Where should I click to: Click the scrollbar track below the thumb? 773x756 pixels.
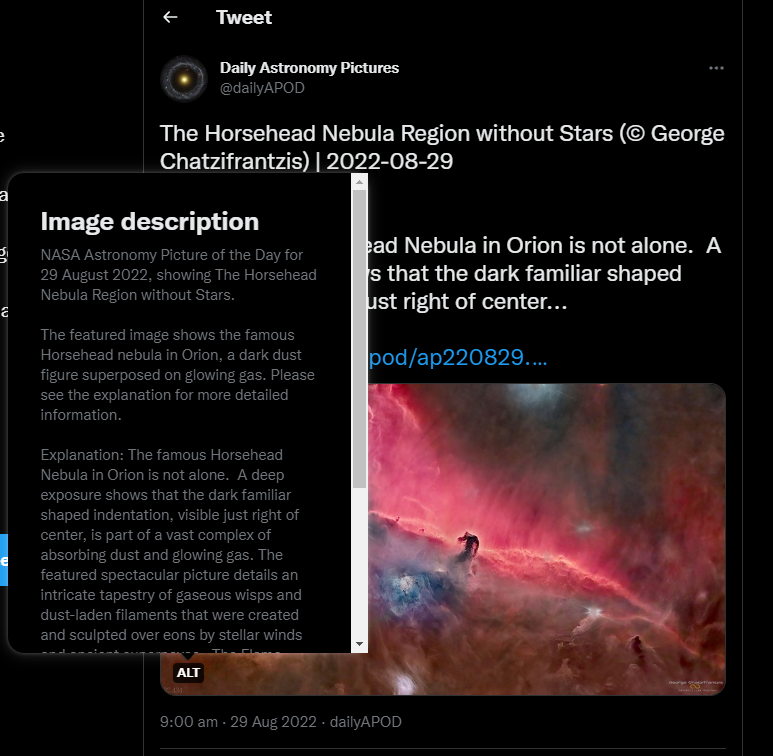click(x=359, y=562)
